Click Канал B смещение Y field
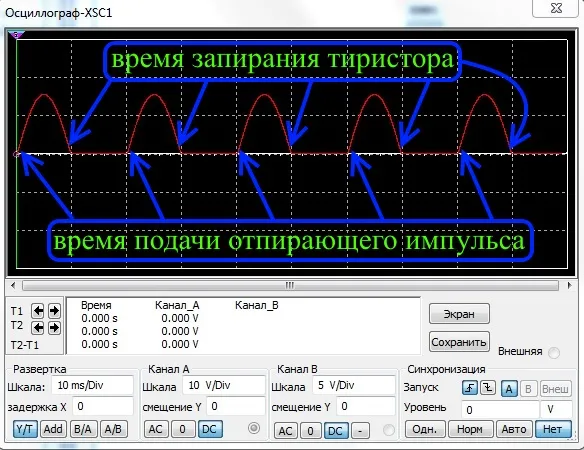 [365, 406]
